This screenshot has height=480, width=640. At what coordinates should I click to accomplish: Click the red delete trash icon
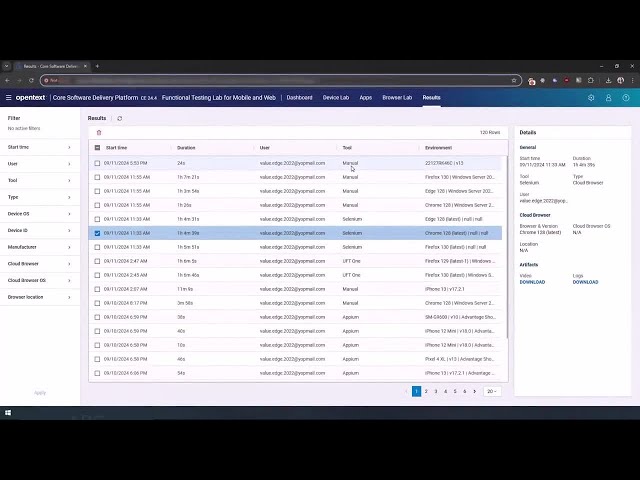(x=99, y=133)
